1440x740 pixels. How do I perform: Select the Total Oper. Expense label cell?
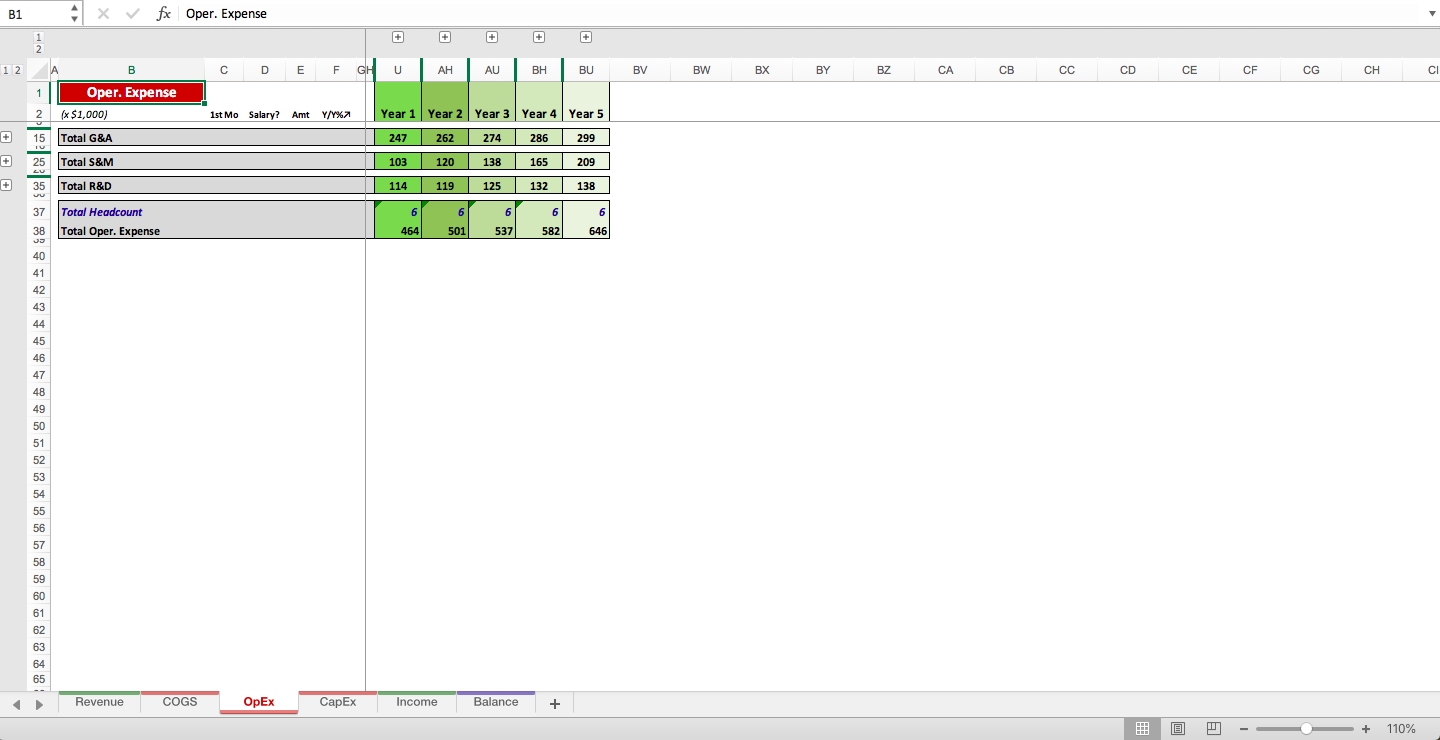pyautogui.click(x=131, y=230)
